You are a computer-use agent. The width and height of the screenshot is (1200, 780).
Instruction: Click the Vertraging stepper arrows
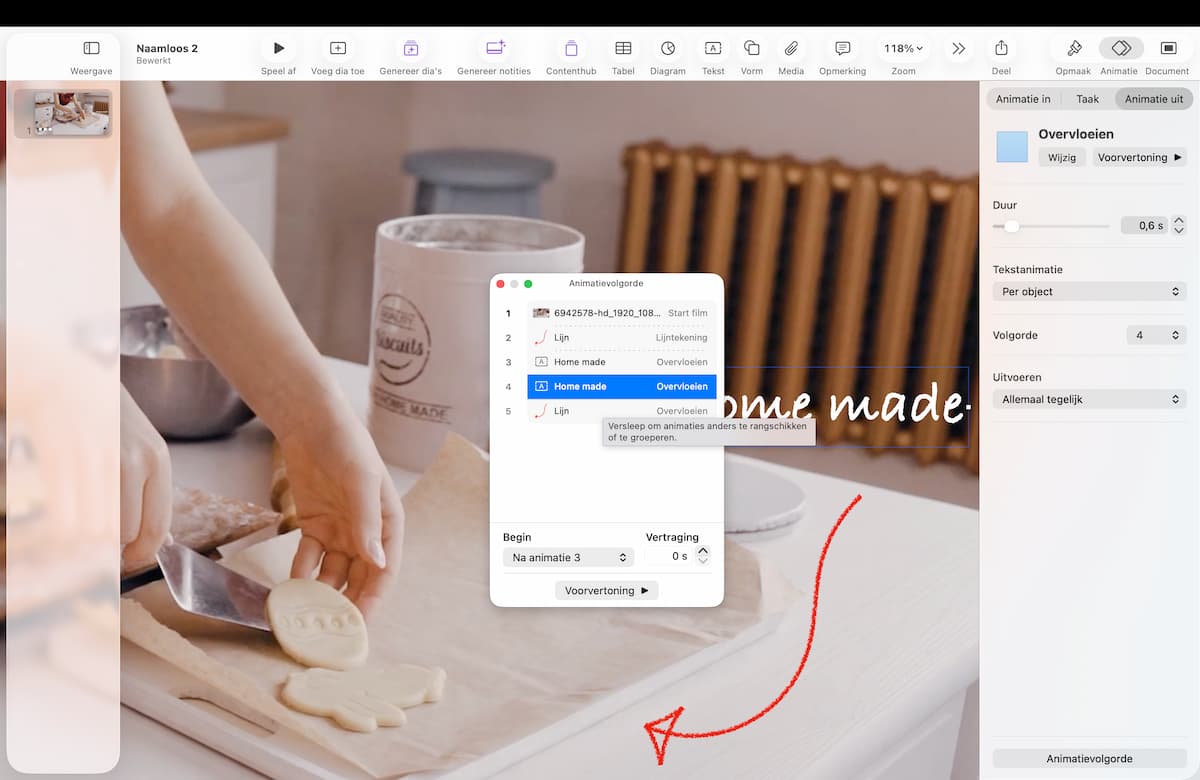[703, 556]
